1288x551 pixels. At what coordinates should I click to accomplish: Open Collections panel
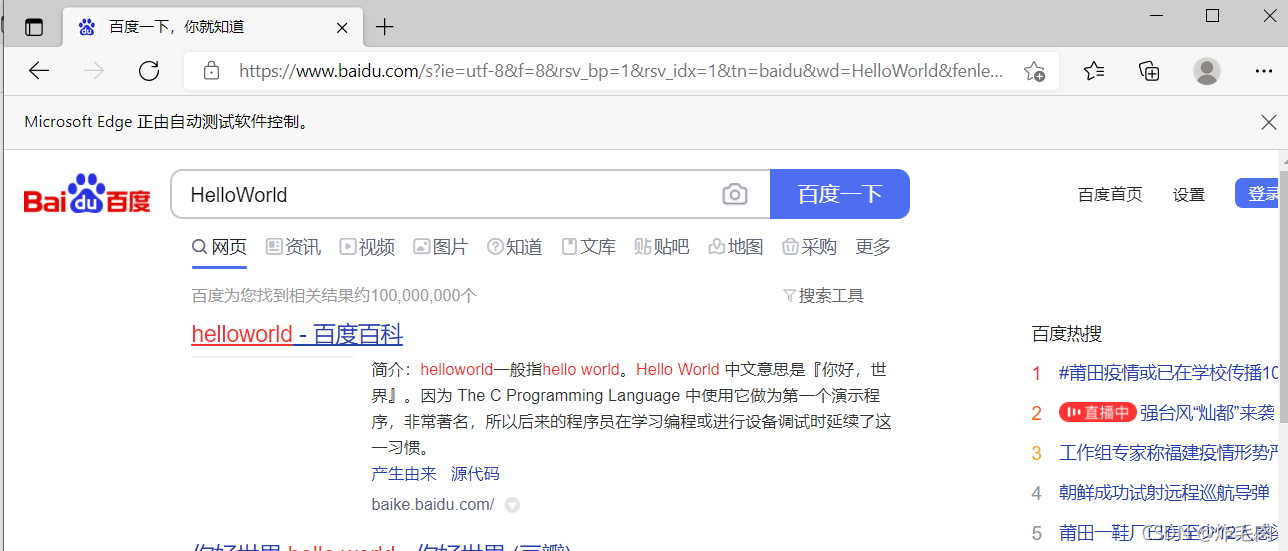point(1150,71)
